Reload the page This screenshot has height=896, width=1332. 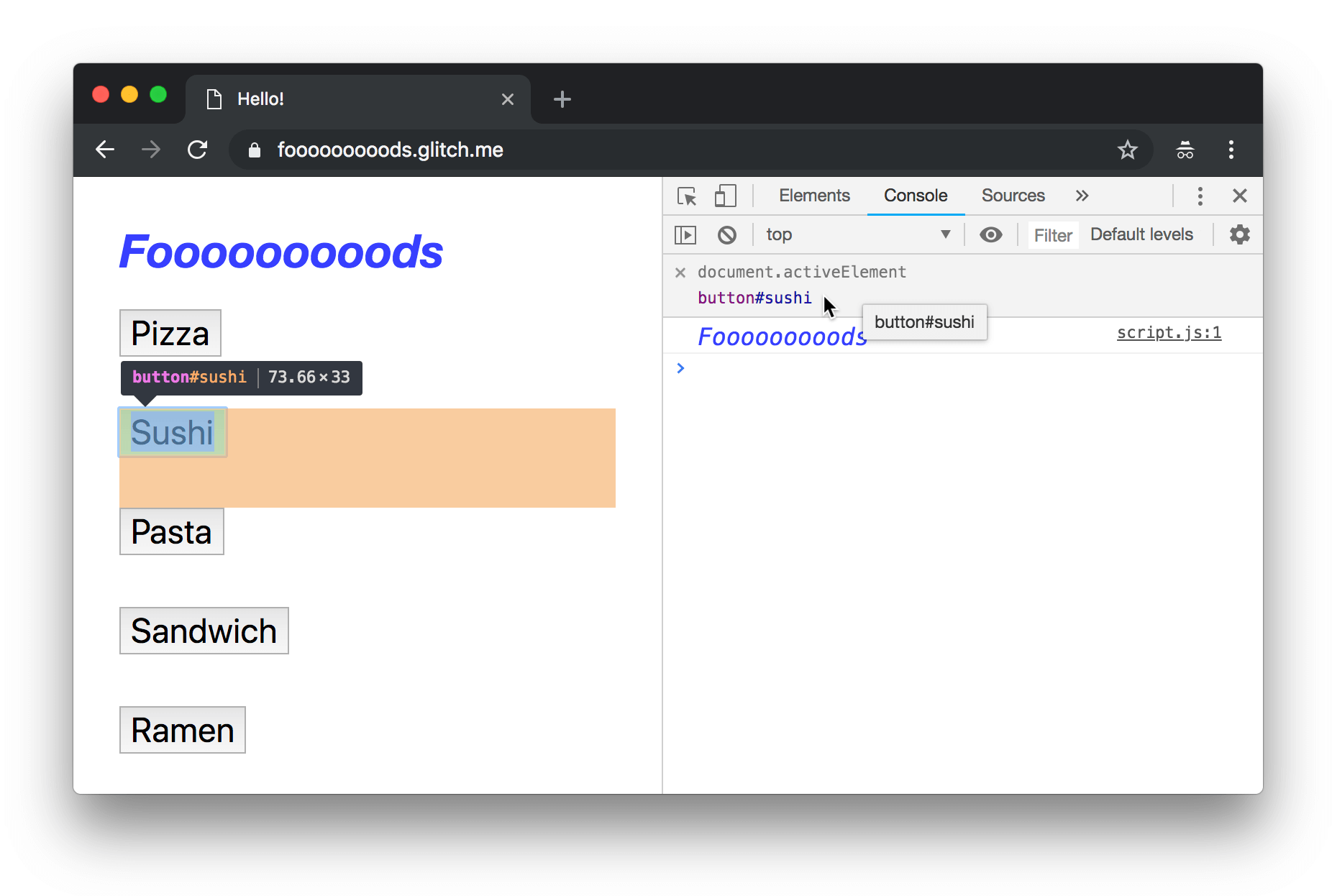(199, 150)
